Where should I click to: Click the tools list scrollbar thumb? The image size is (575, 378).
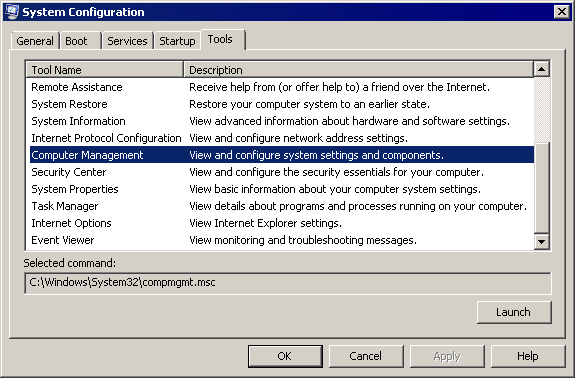[542, 188]
